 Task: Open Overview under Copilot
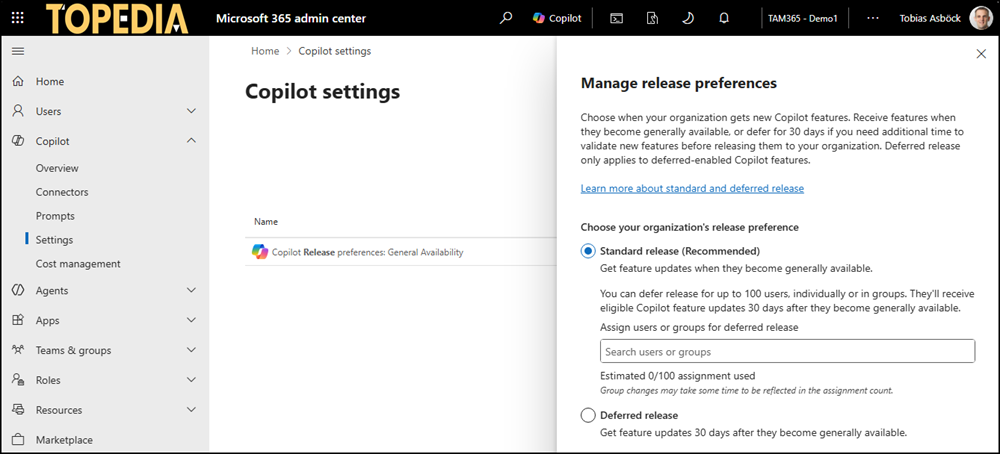click(x=57, y=168)
